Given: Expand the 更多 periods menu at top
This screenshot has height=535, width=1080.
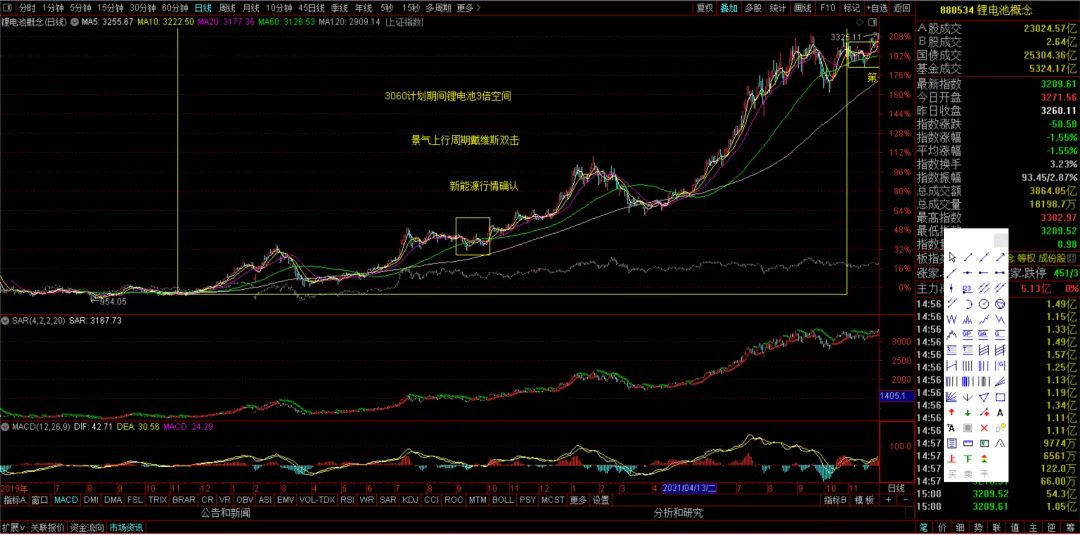Looking at the screenshot, I should [468, 8].
